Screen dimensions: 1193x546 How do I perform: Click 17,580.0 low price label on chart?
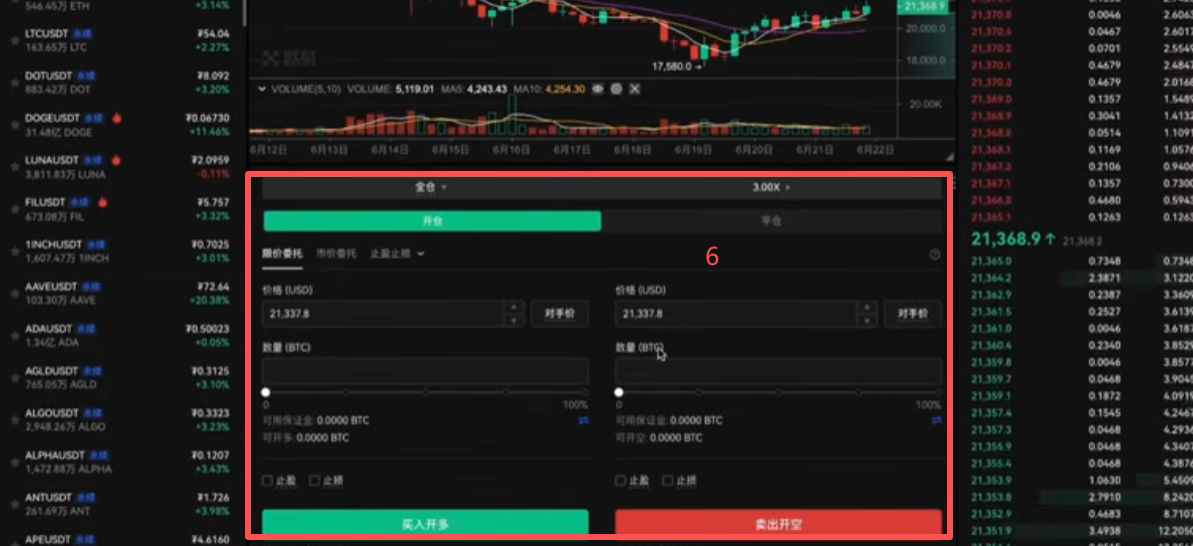point(672,66)
